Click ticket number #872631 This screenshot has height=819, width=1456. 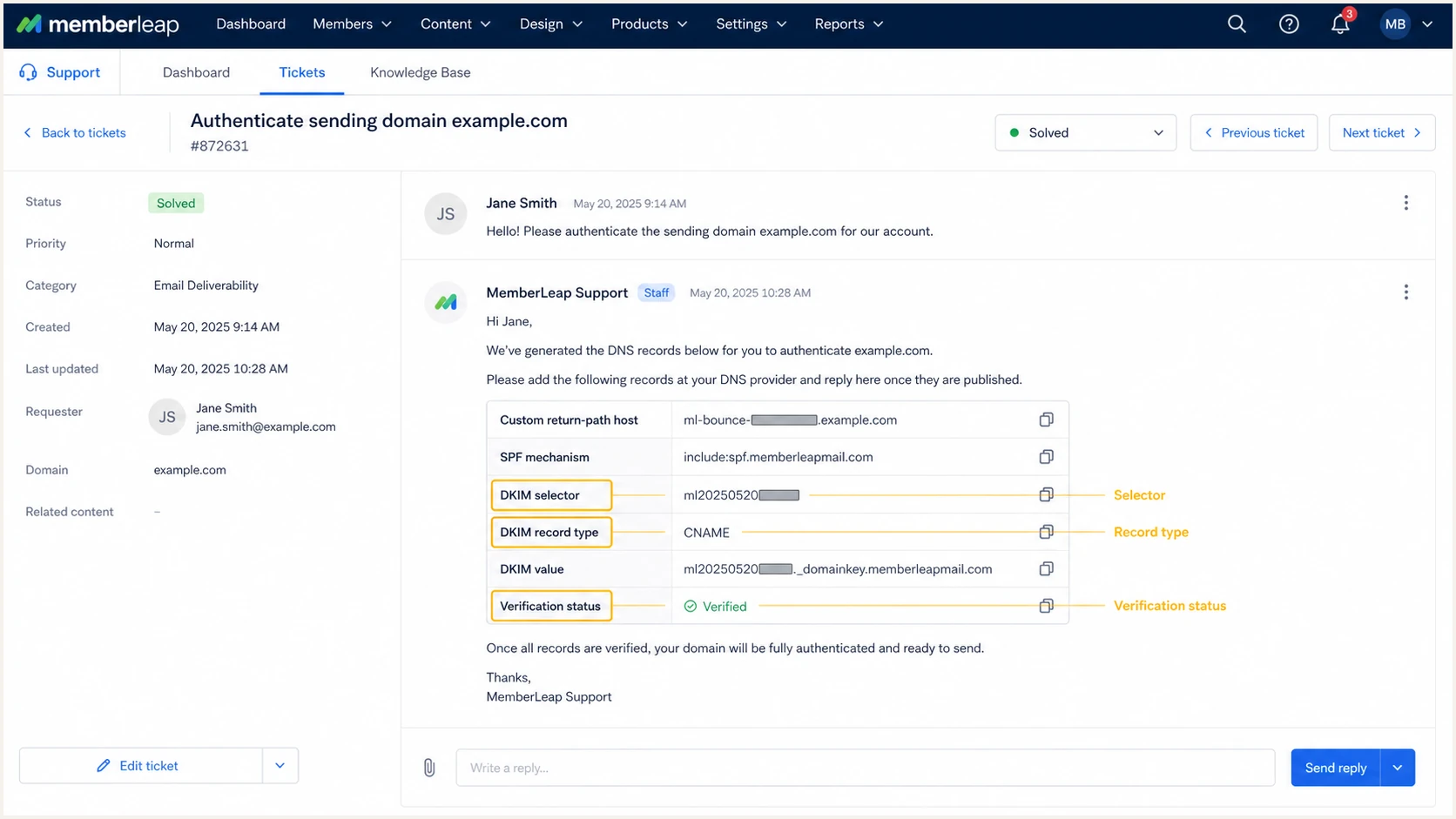(x=219, y=146)
